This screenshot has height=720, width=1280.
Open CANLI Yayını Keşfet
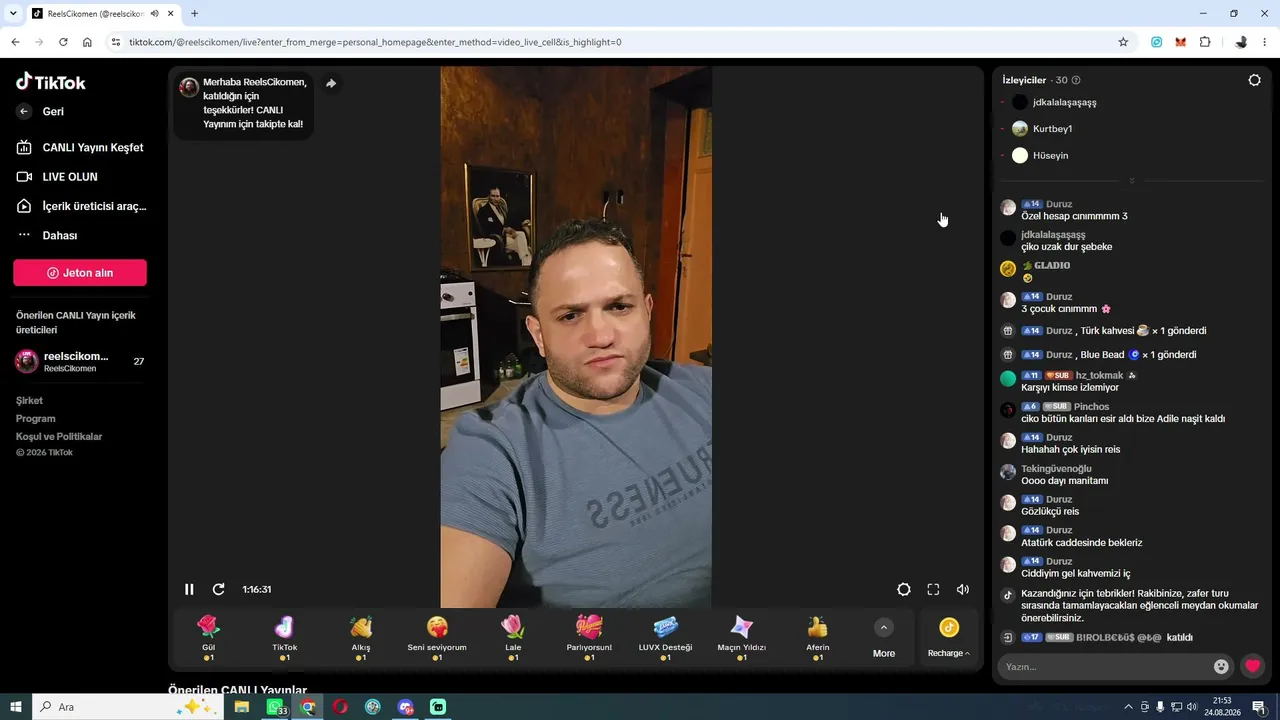[80, 147]
